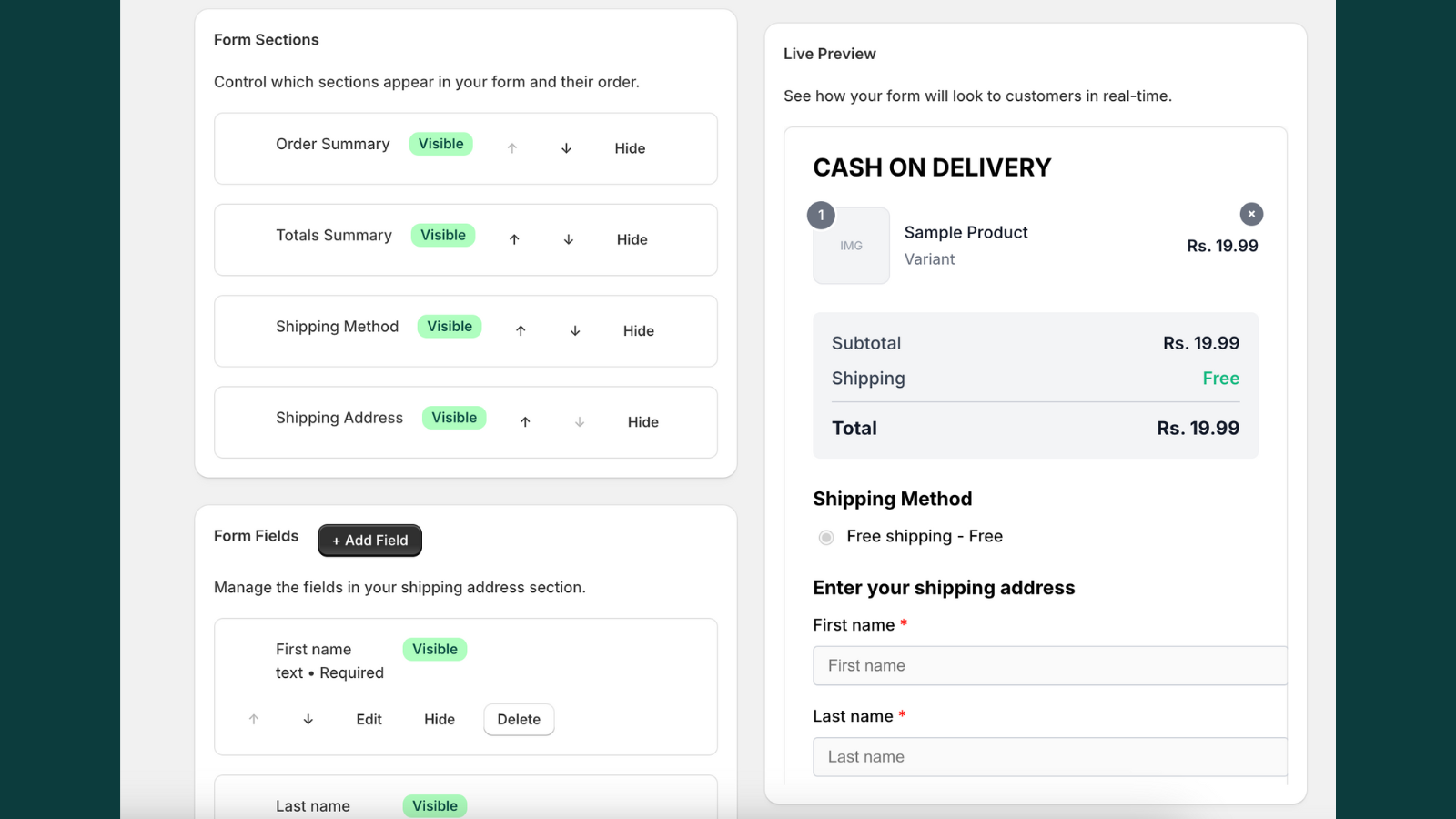The image size is (1456, 819).
Task: Click the First name input box
Action: [x=1048, y=666]
